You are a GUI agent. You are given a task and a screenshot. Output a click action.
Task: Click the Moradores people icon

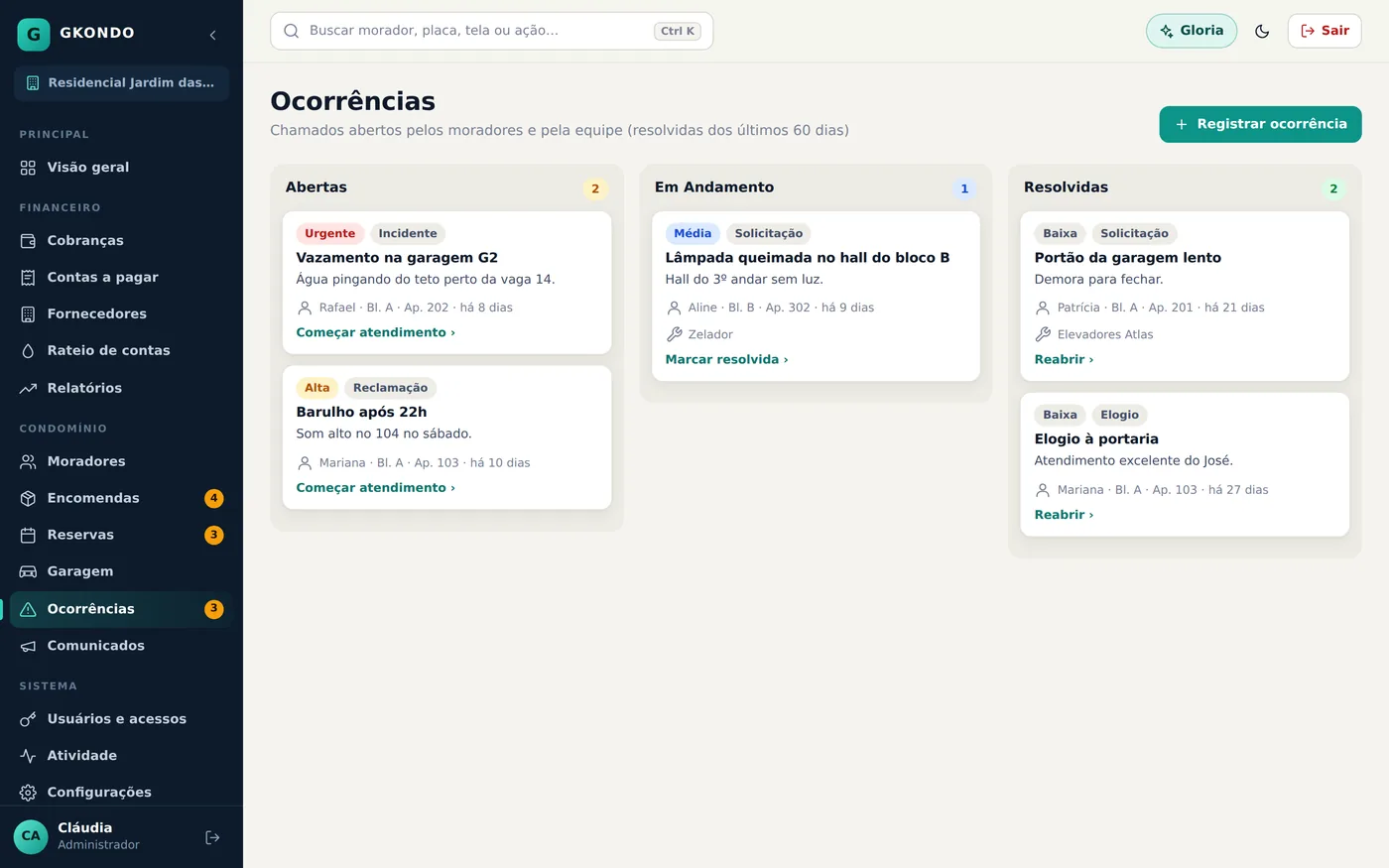(x=28, y=461)
